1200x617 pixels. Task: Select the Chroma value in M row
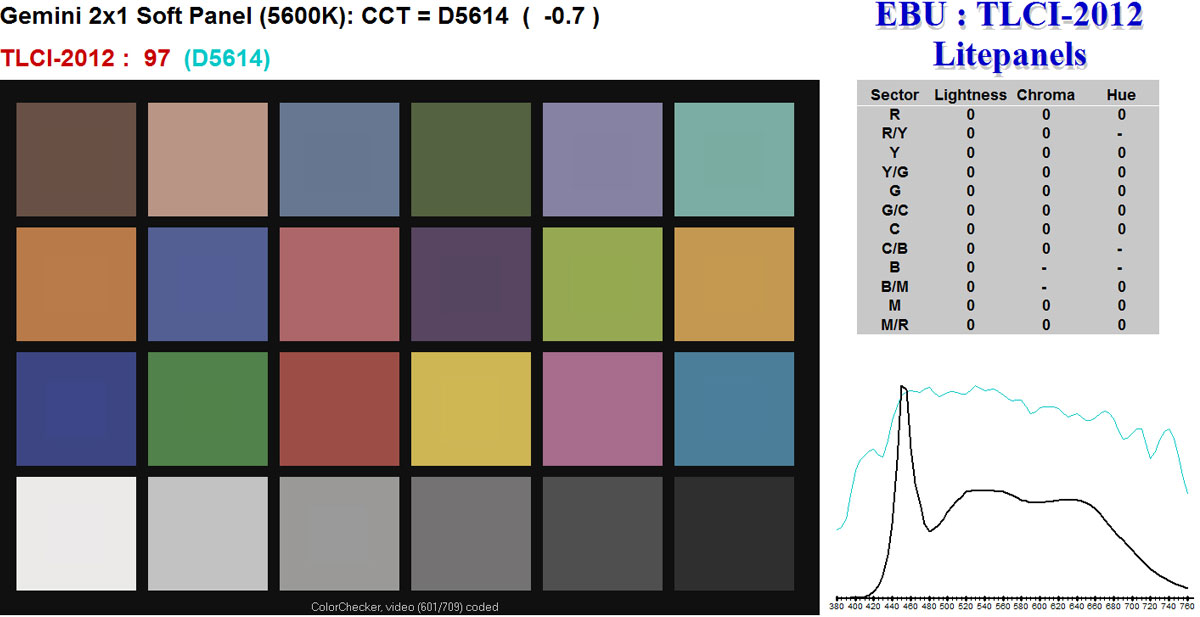1046,306
